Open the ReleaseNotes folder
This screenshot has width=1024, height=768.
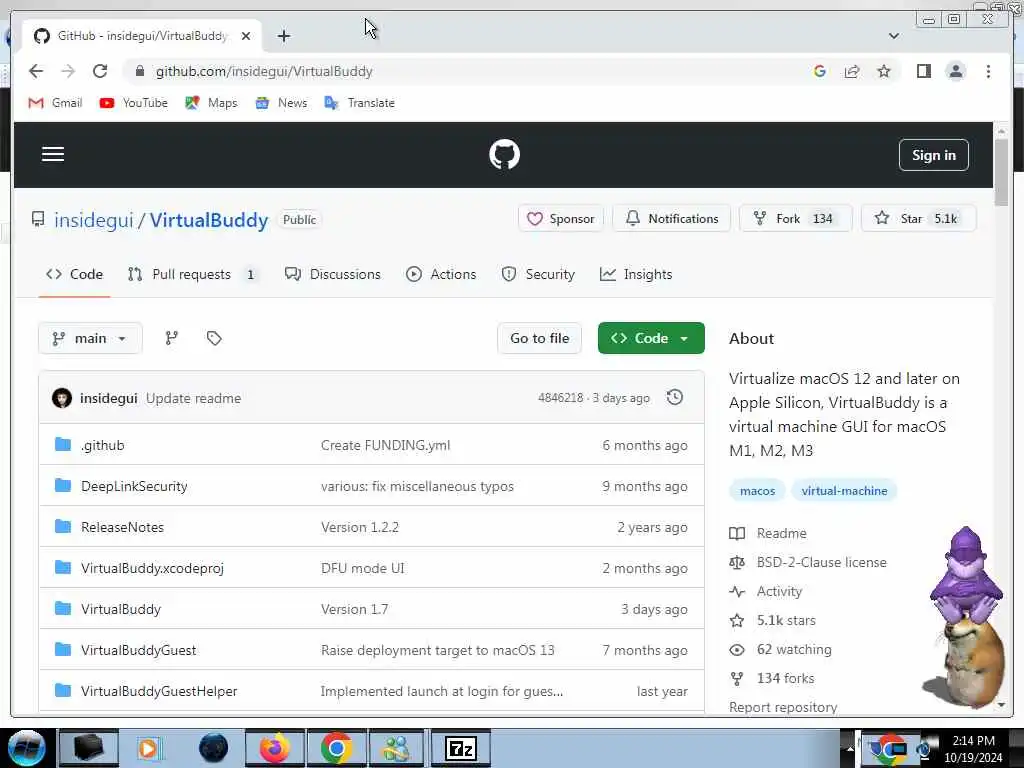tap(122, 527)
